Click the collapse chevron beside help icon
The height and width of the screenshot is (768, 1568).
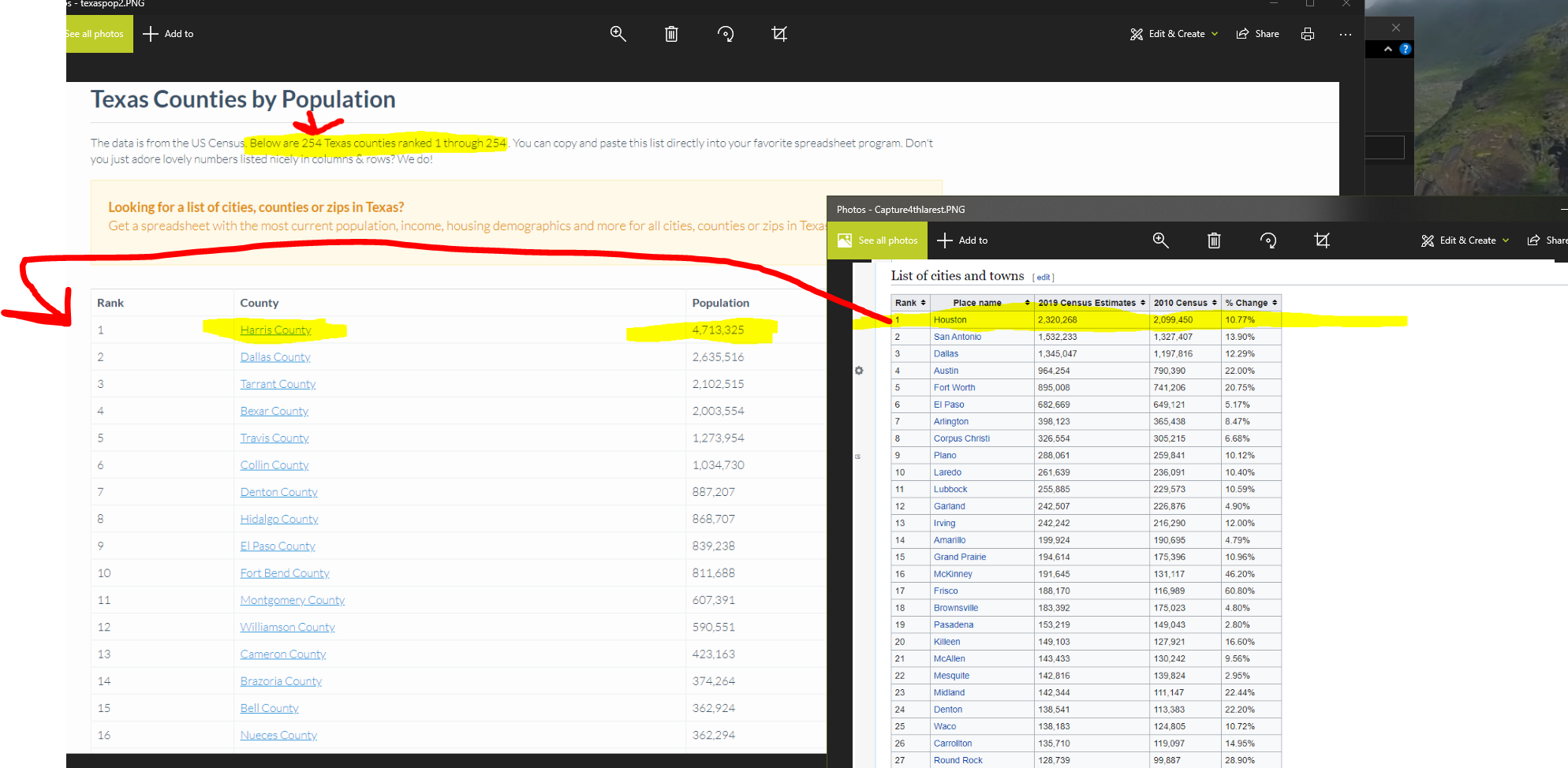pos(1387,49)
